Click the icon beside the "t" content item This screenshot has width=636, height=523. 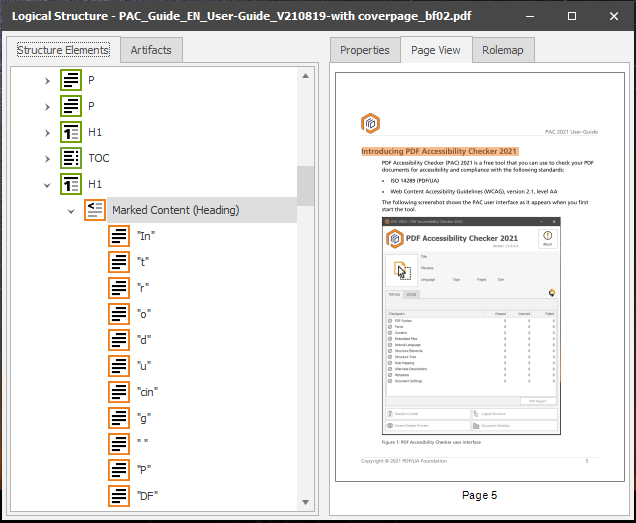coord(119,262)
